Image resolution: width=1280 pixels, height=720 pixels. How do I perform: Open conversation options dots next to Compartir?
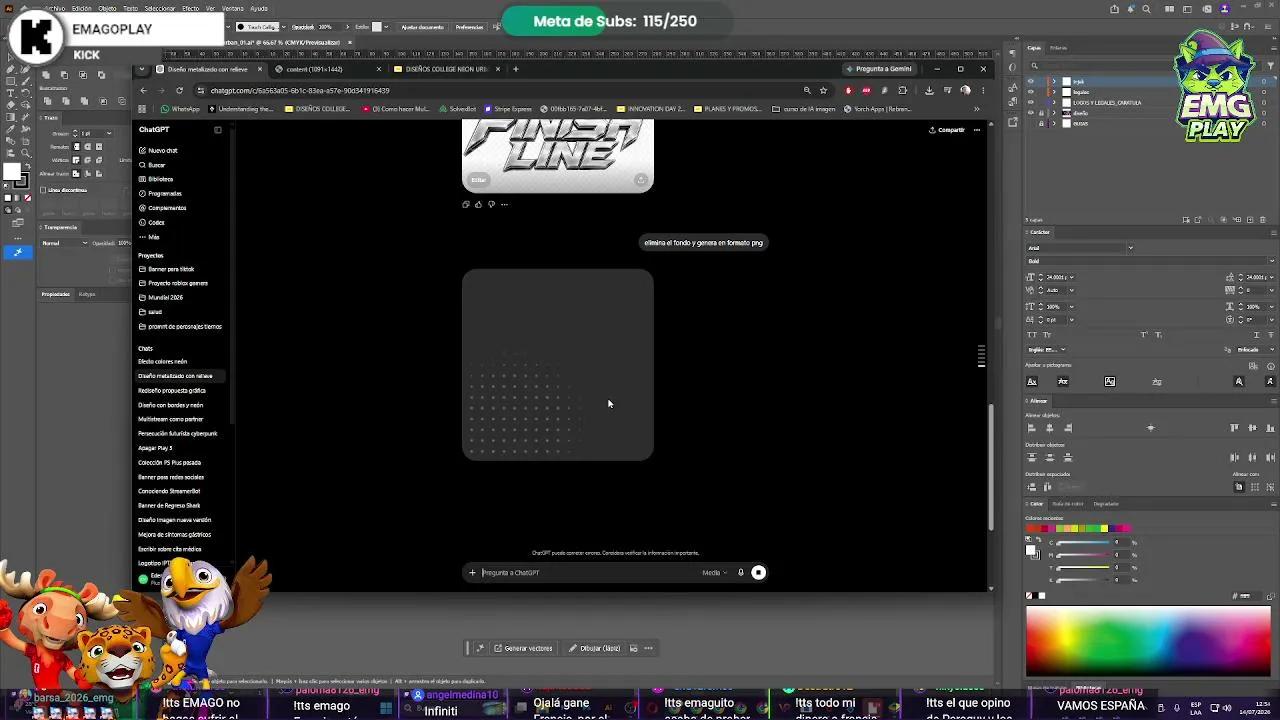pyautogui.click(x=977, y=130)
